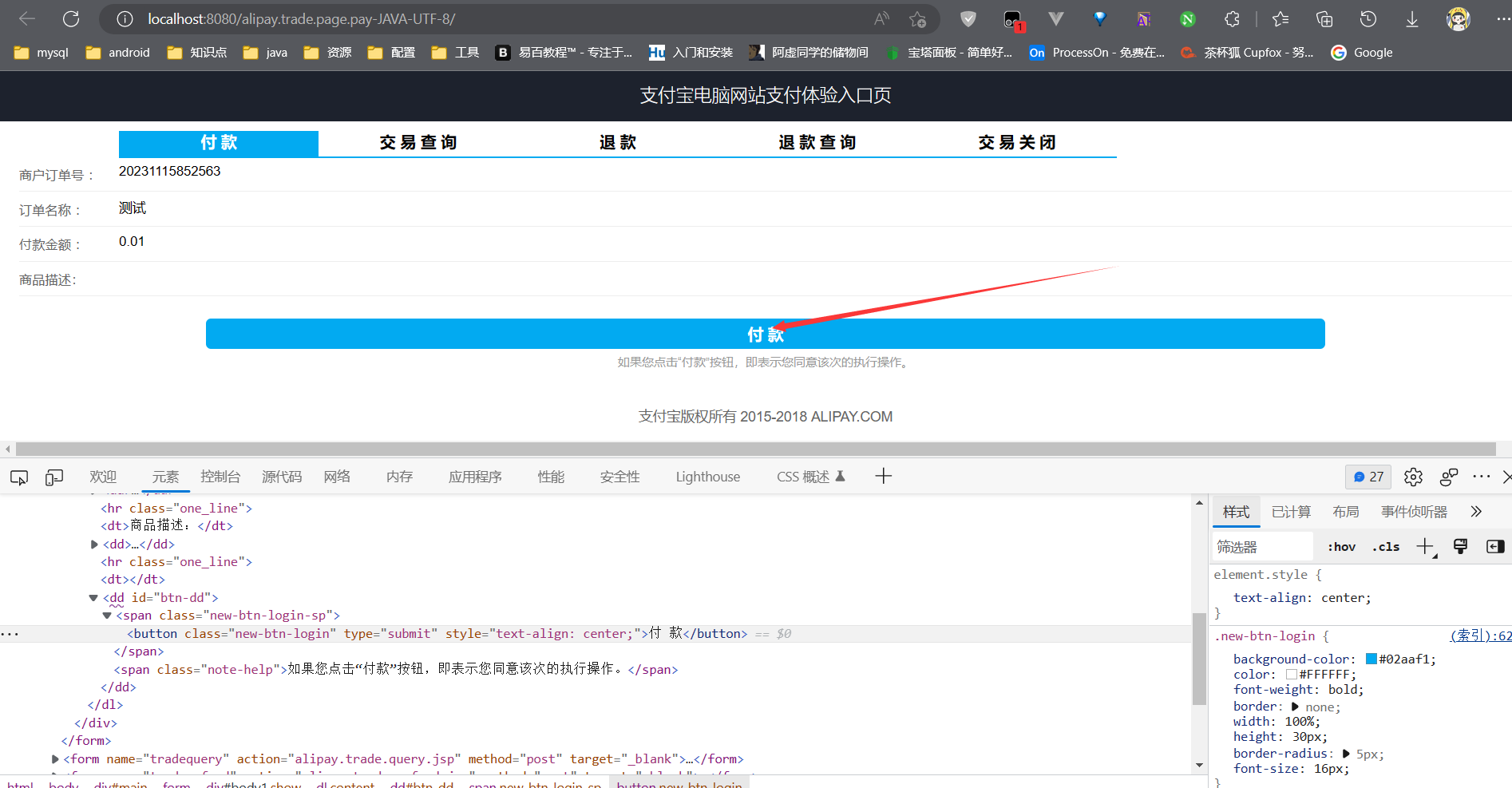Expand the border-radius shorthand property

1346,754
